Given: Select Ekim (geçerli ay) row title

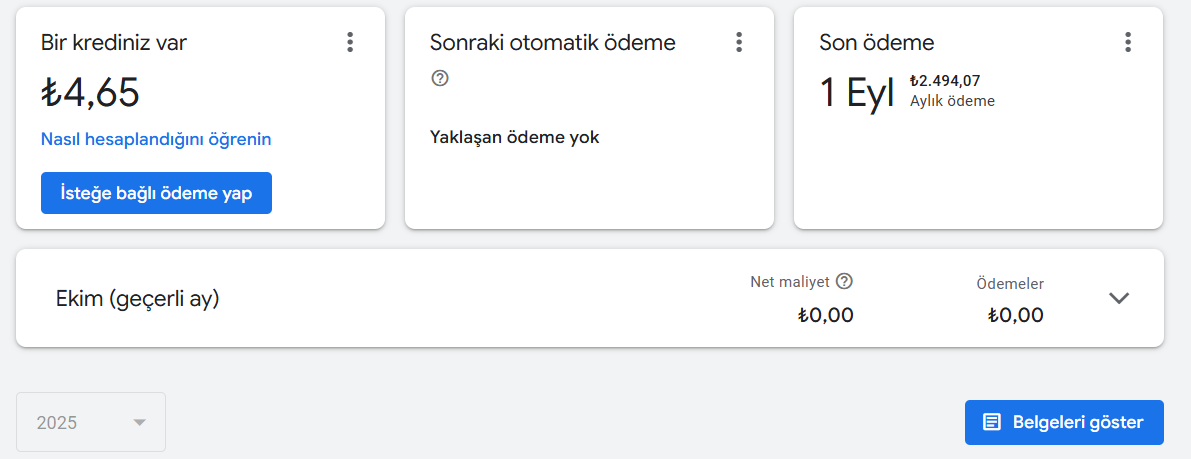Looking at the screenshot, I should click(137, 299).
